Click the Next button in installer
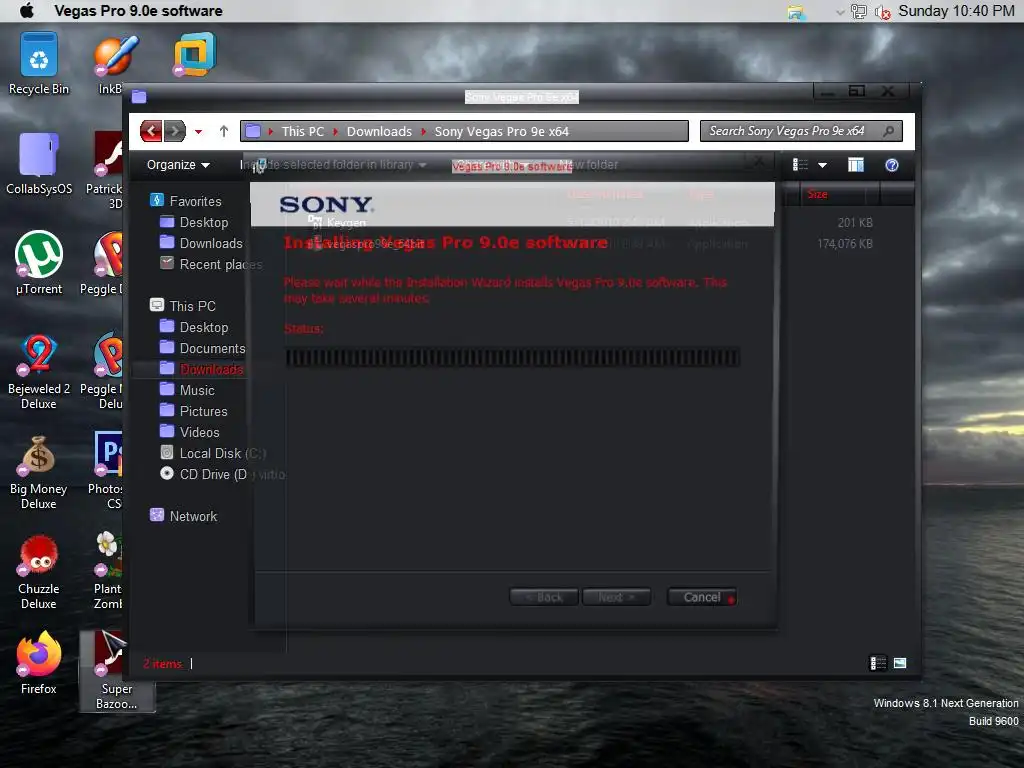Image resolution: width=1024 pixels, height=768 pixels. (616, 597)
